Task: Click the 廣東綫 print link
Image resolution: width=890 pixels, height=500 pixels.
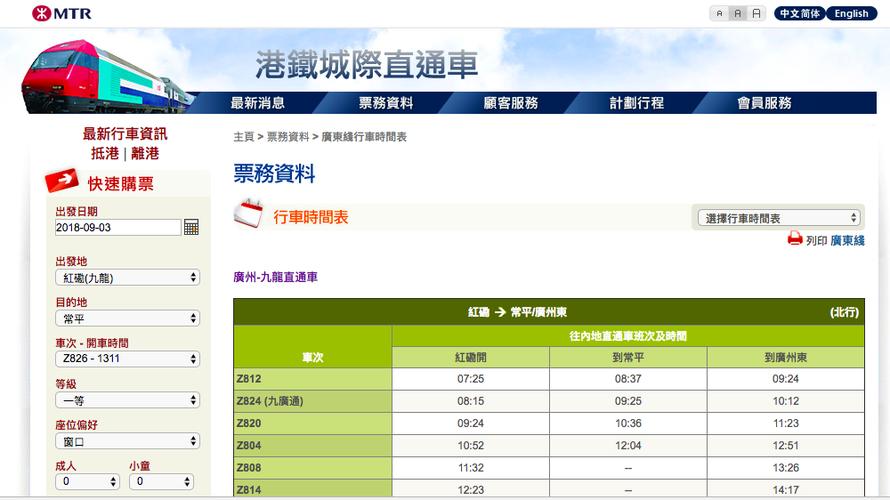Action: tap(847, 241)
